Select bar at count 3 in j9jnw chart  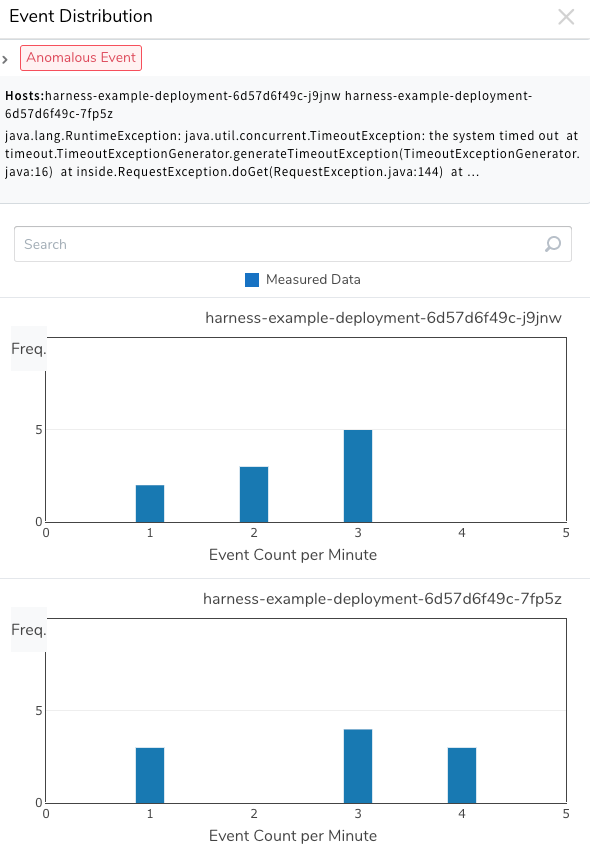tap(358, 476)
